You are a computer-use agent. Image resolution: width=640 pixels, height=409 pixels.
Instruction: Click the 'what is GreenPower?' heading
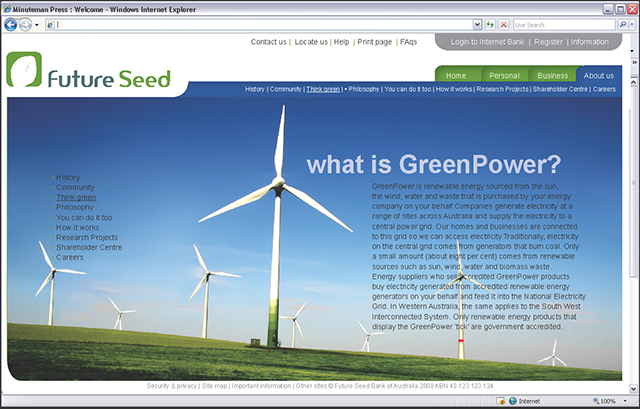coord(434,164)
